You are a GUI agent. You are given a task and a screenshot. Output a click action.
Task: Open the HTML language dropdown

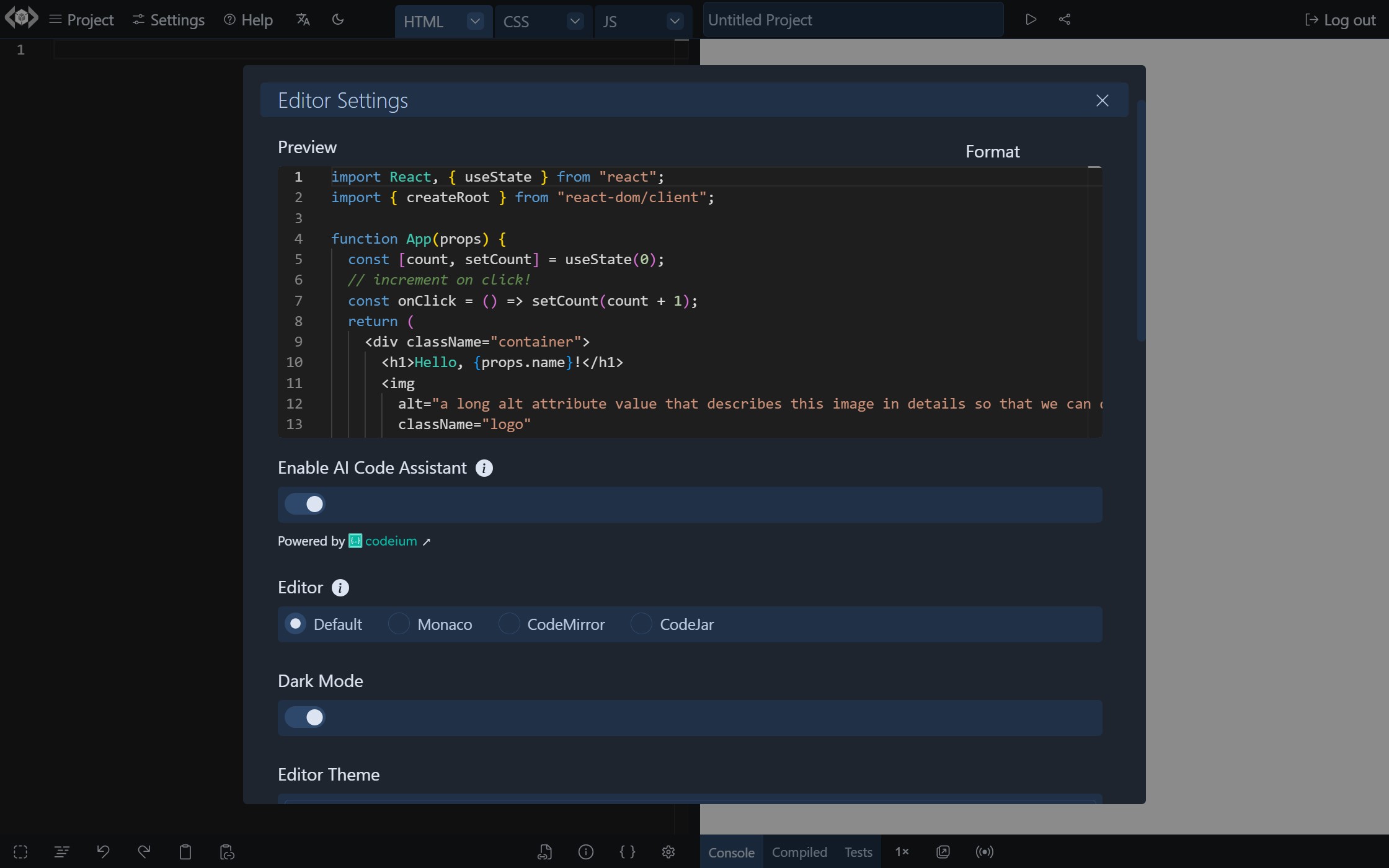(x=474, y=20)
